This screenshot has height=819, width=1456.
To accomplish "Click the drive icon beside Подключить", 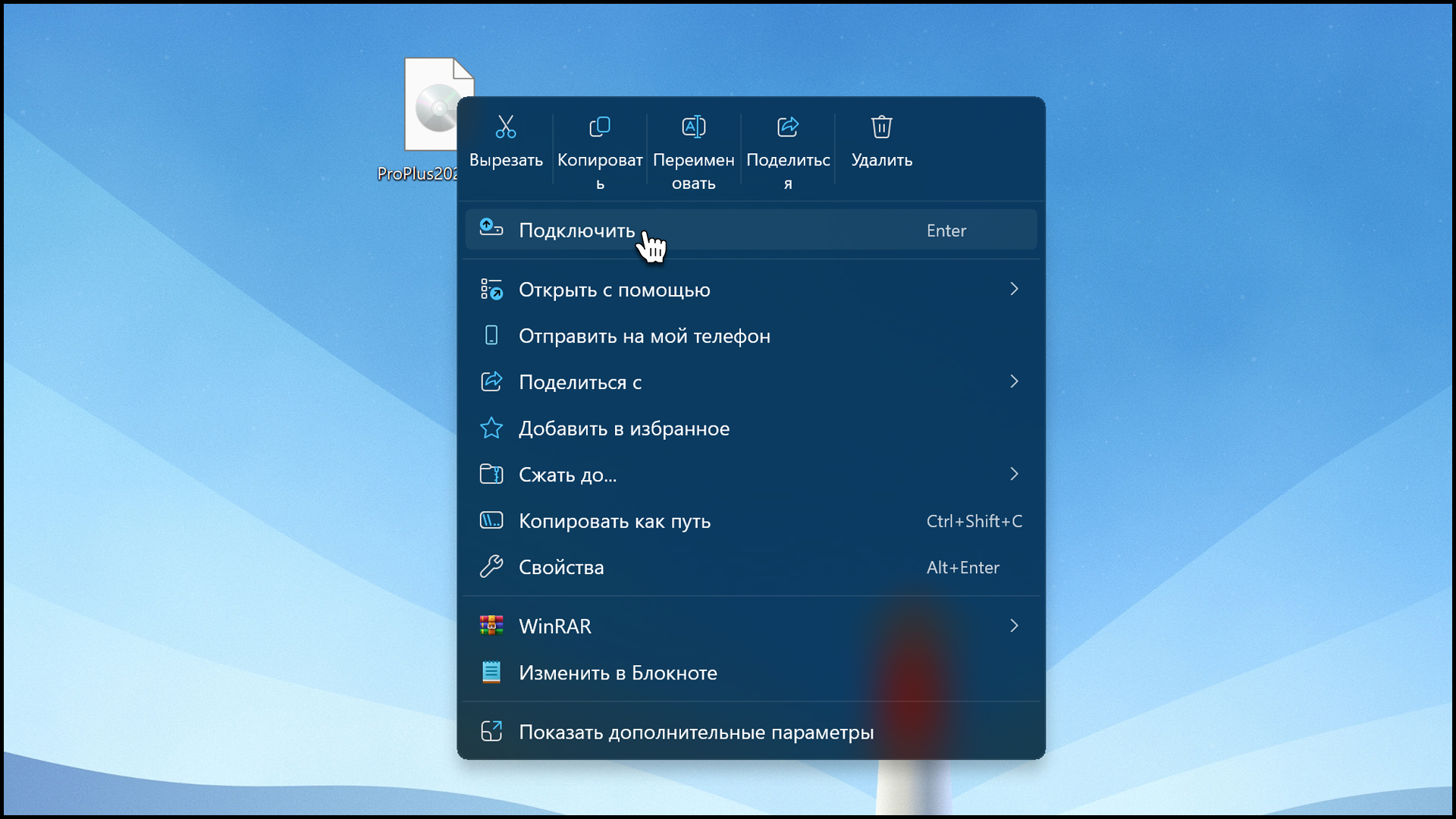I will pos(491,227).
